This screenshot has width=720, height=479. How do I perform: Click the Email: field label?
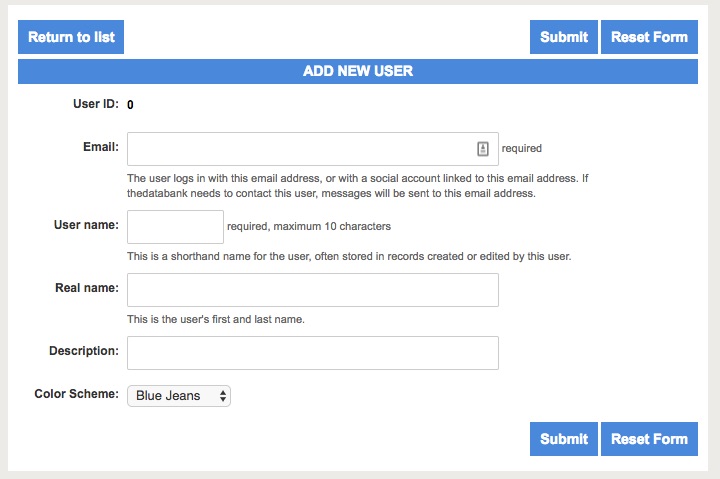[101, 147]
